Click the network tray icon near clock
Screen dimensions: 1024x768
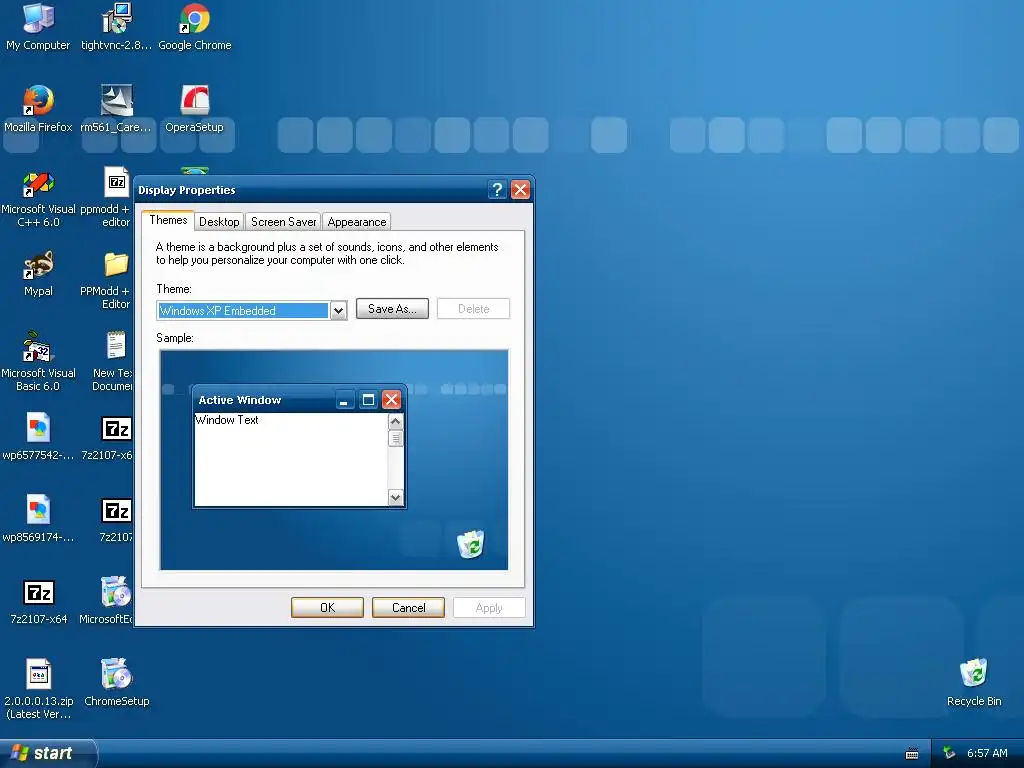pos(949,753)
